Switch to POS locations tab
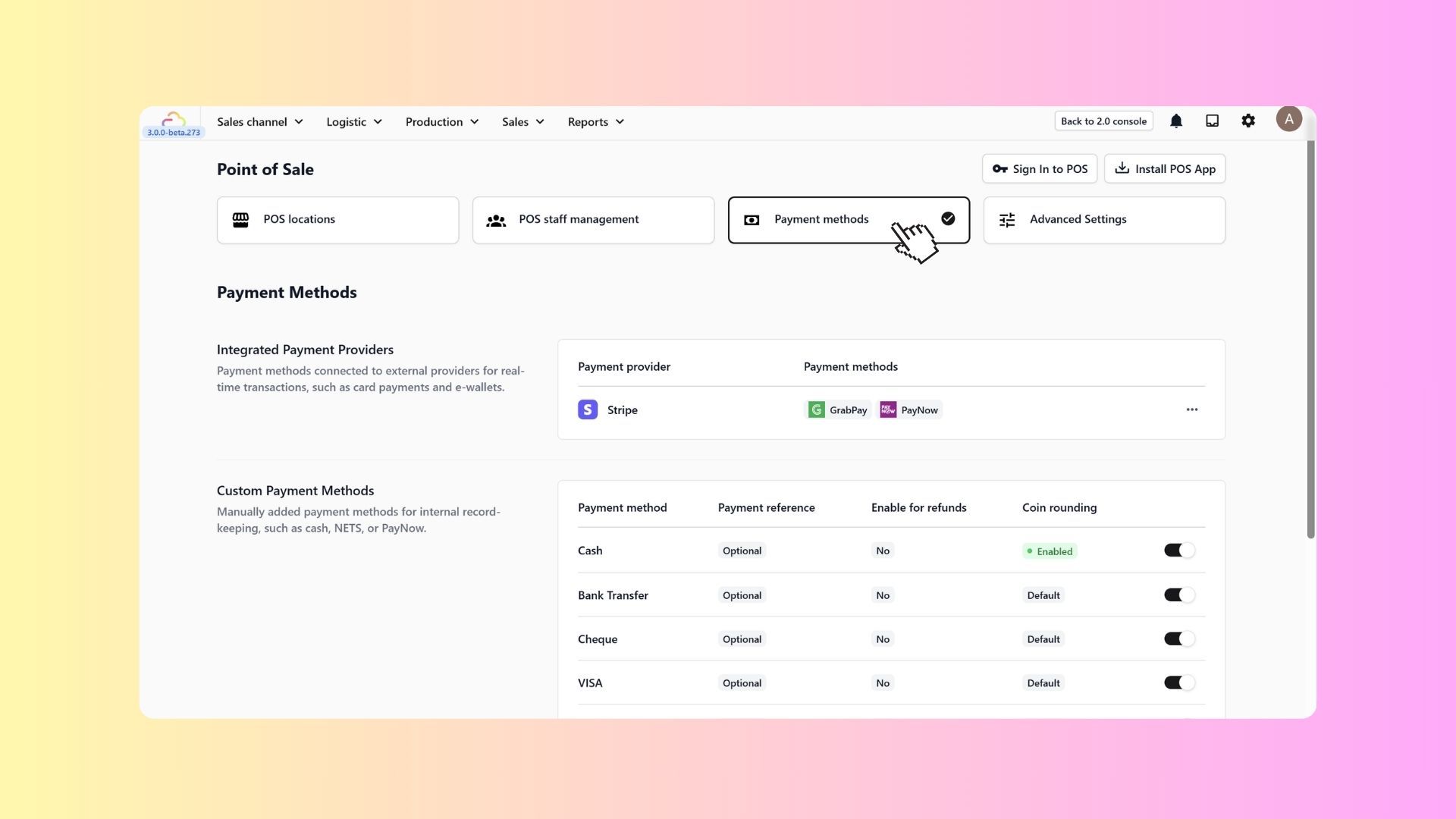The width and height of the screenshot is (1456, 819). click(337, 220)
